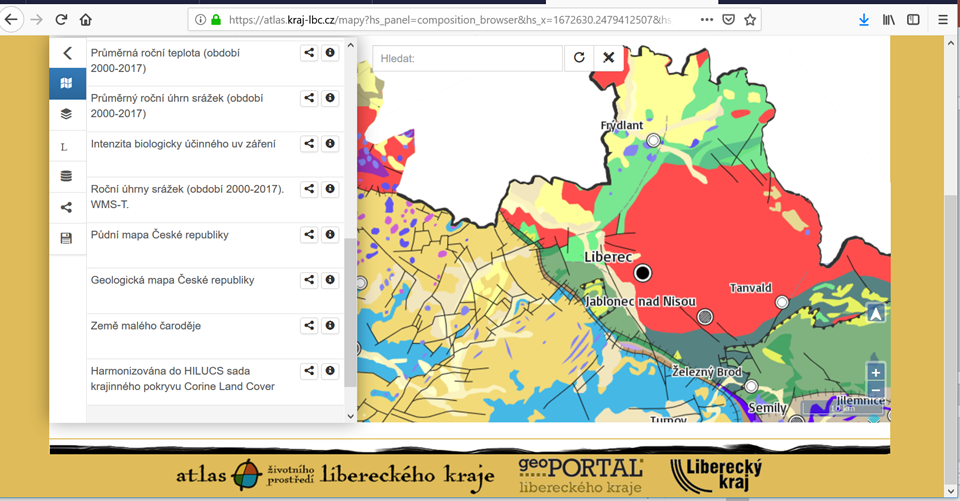Share the Země malého čaroděje composition
Image resolution: width=960 pixels, height=501 pixels.
(309, 325)
